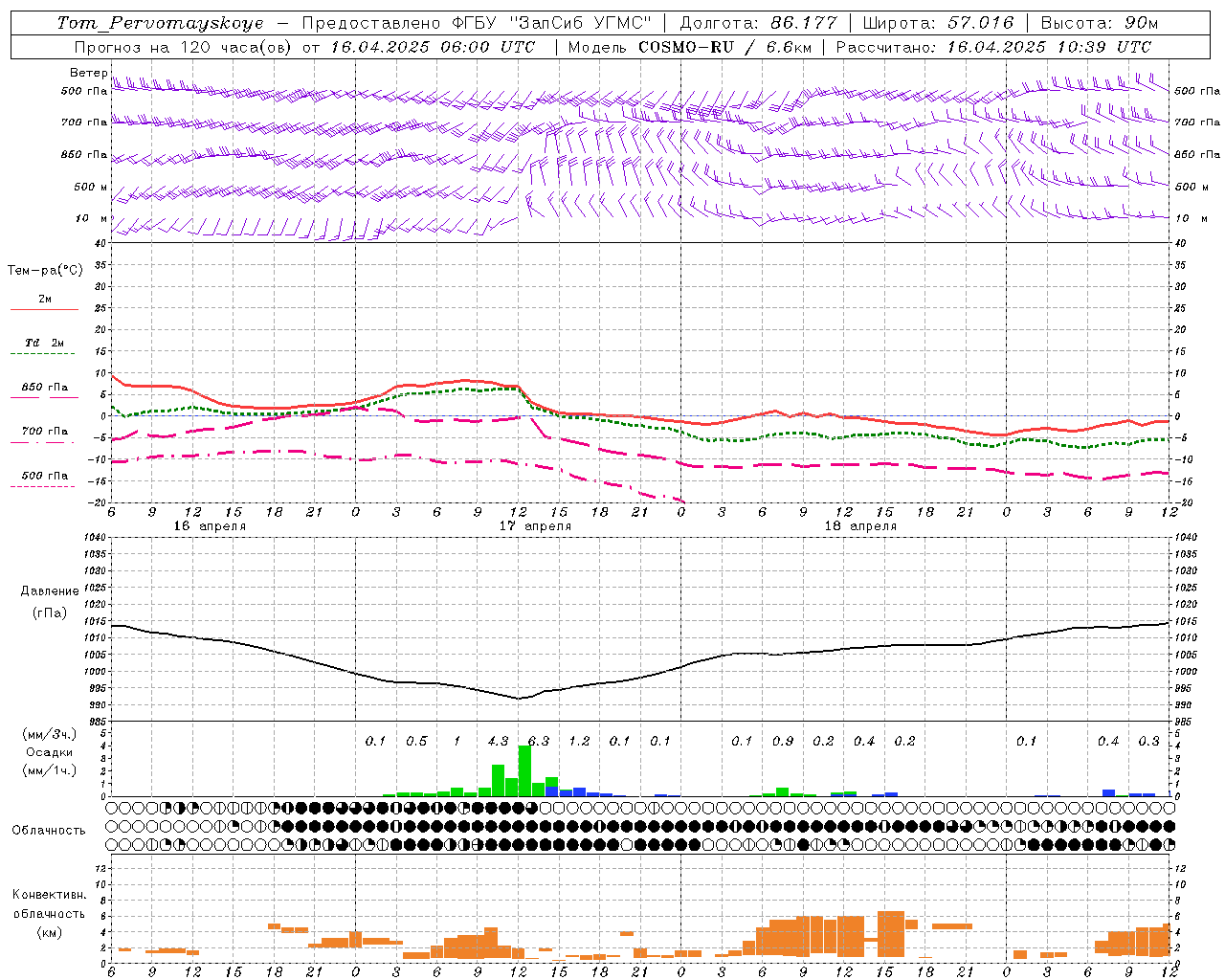
Task: Click the '0.3' precipitation value
Action: [1148, 742]
